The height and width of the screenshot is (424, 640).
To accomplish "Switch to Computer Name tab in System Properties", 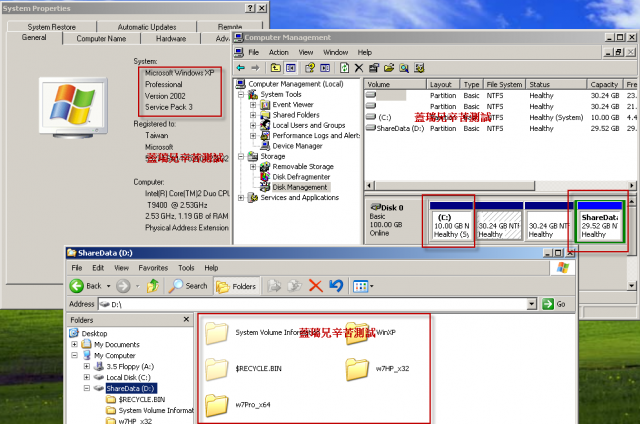I will (x=101, y=38).
